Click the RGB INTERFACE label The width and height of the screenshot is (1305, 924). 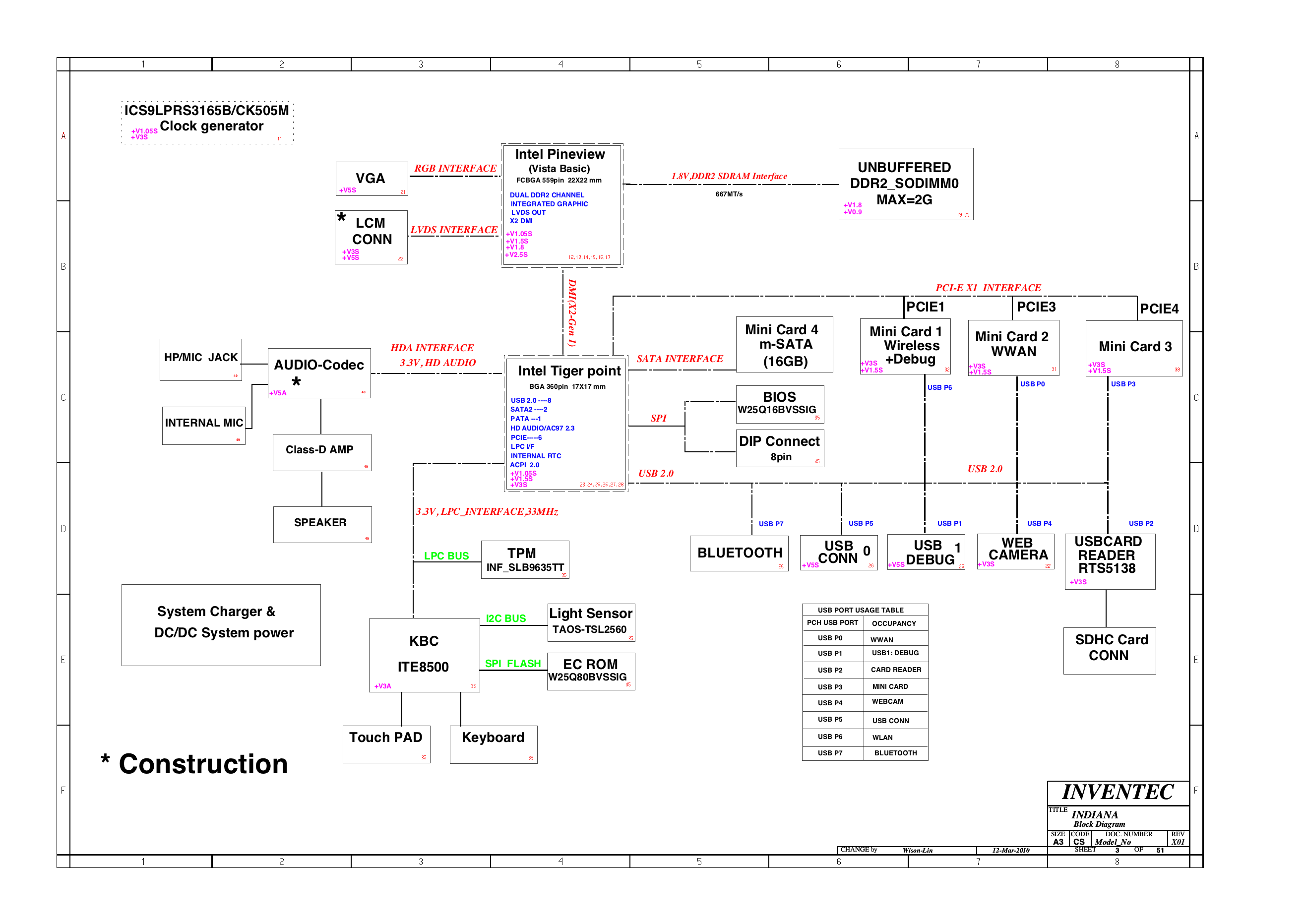(455, 169)
